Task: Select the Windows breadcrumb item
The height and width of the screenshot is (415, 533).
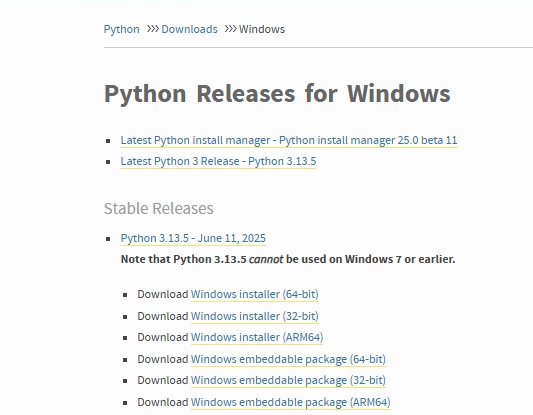Action: (x=262, y=29)
